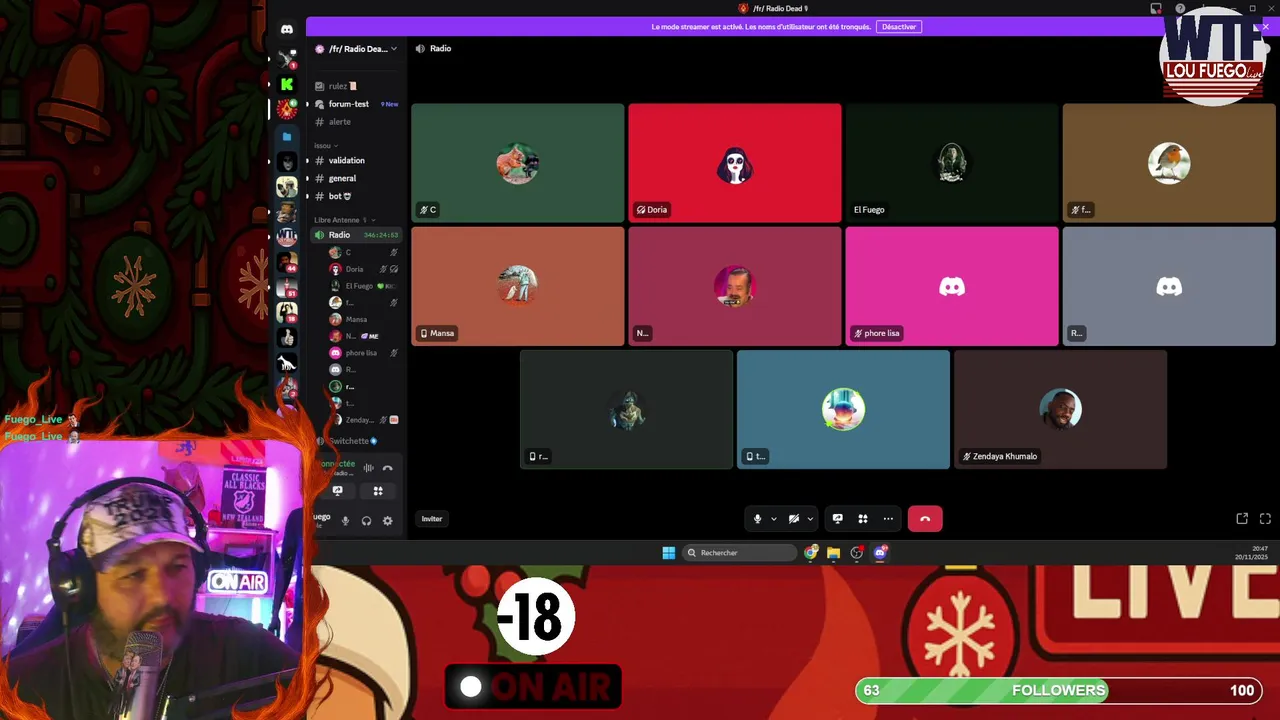Select Zenday... in the voice member list
The image size is (1280, 720).
pyautogui.click(x=364, y=420)
